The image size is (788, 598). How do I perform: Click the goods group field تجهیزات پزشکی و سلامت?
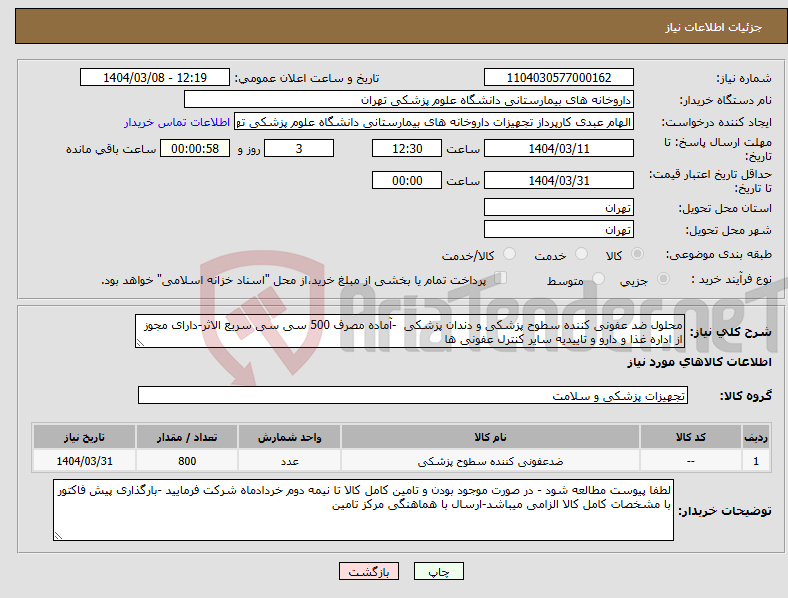coord(413,395)
